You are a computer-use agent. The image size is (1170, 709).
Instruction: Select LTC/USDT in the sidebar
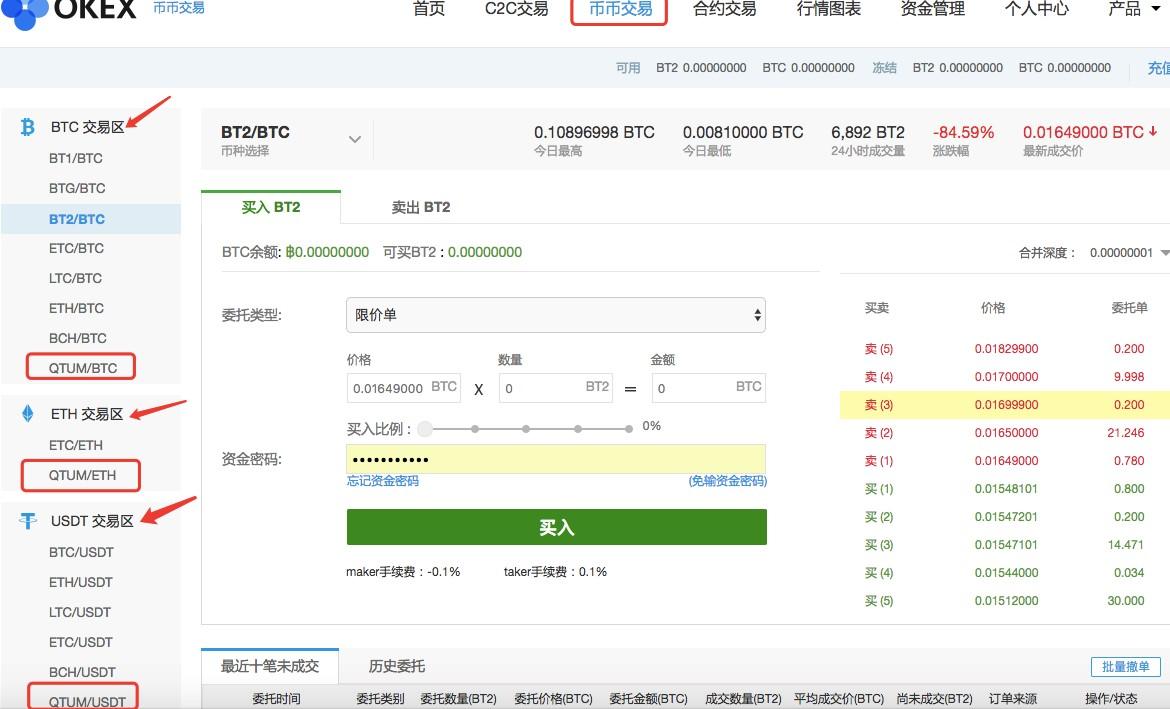80,612
